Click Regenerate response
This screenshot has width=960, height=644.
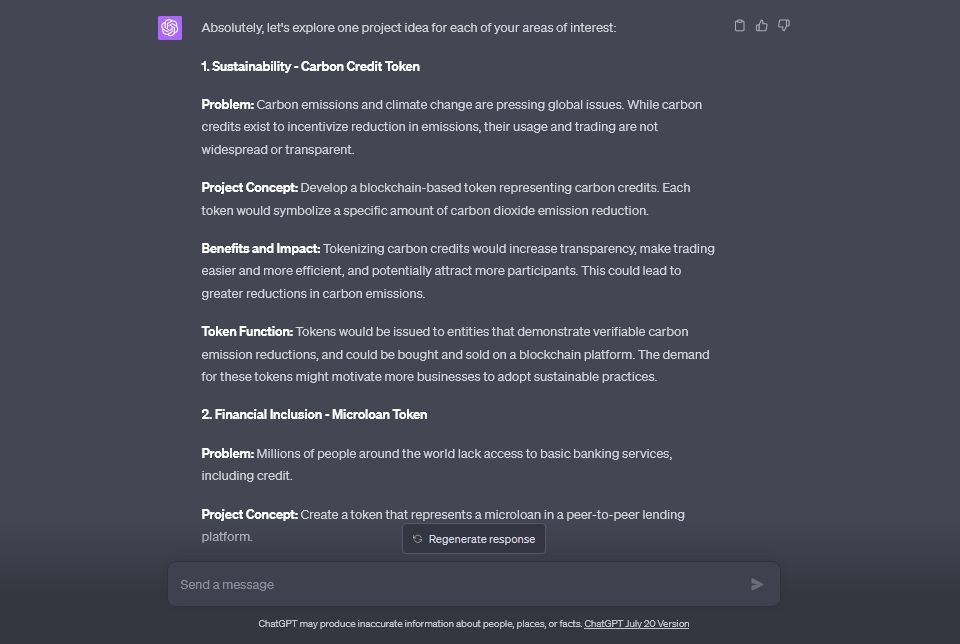tap(473, 538)
